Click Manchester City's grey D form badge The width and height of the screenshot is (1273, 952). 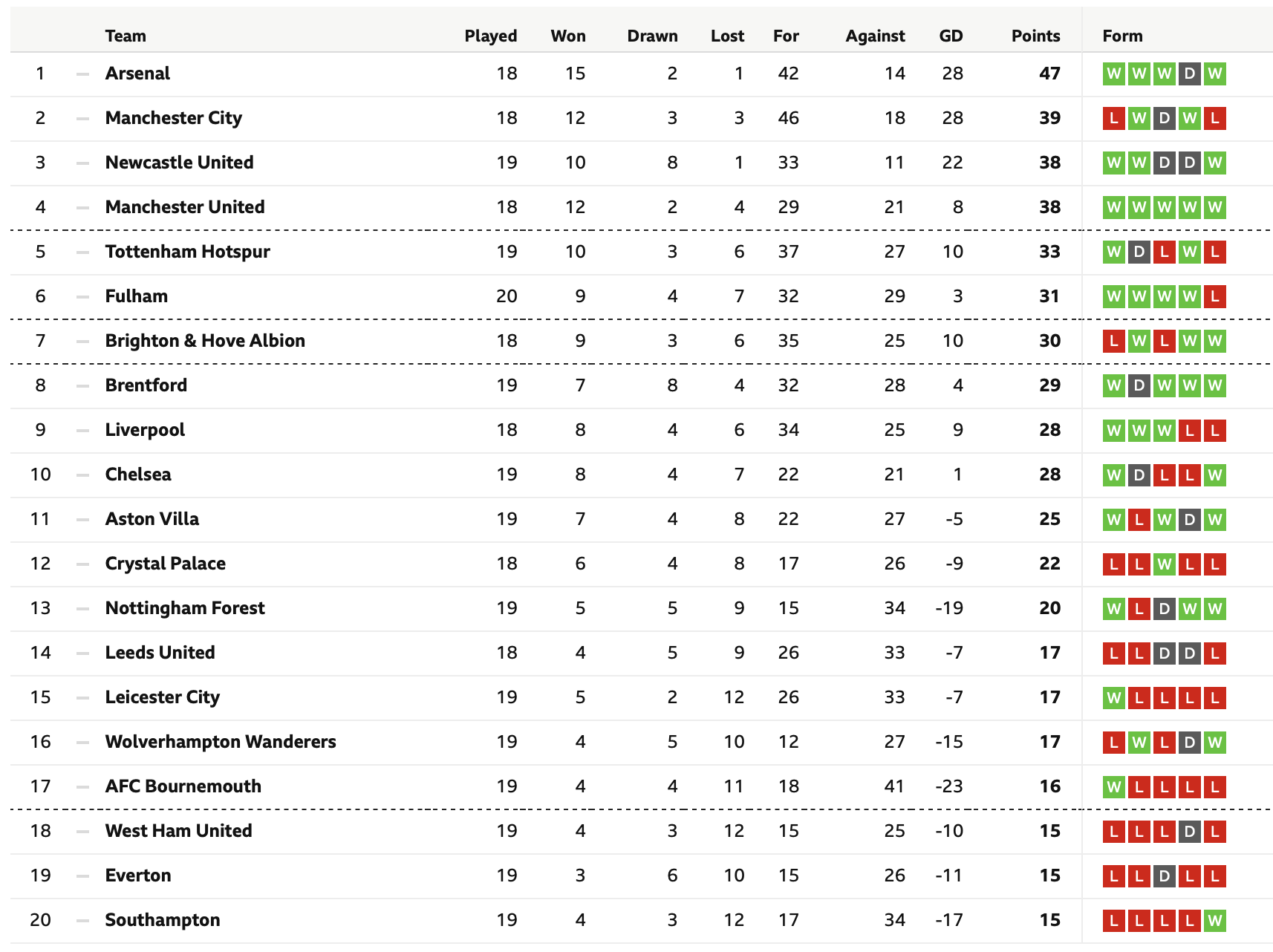(x=1164, y=118)
